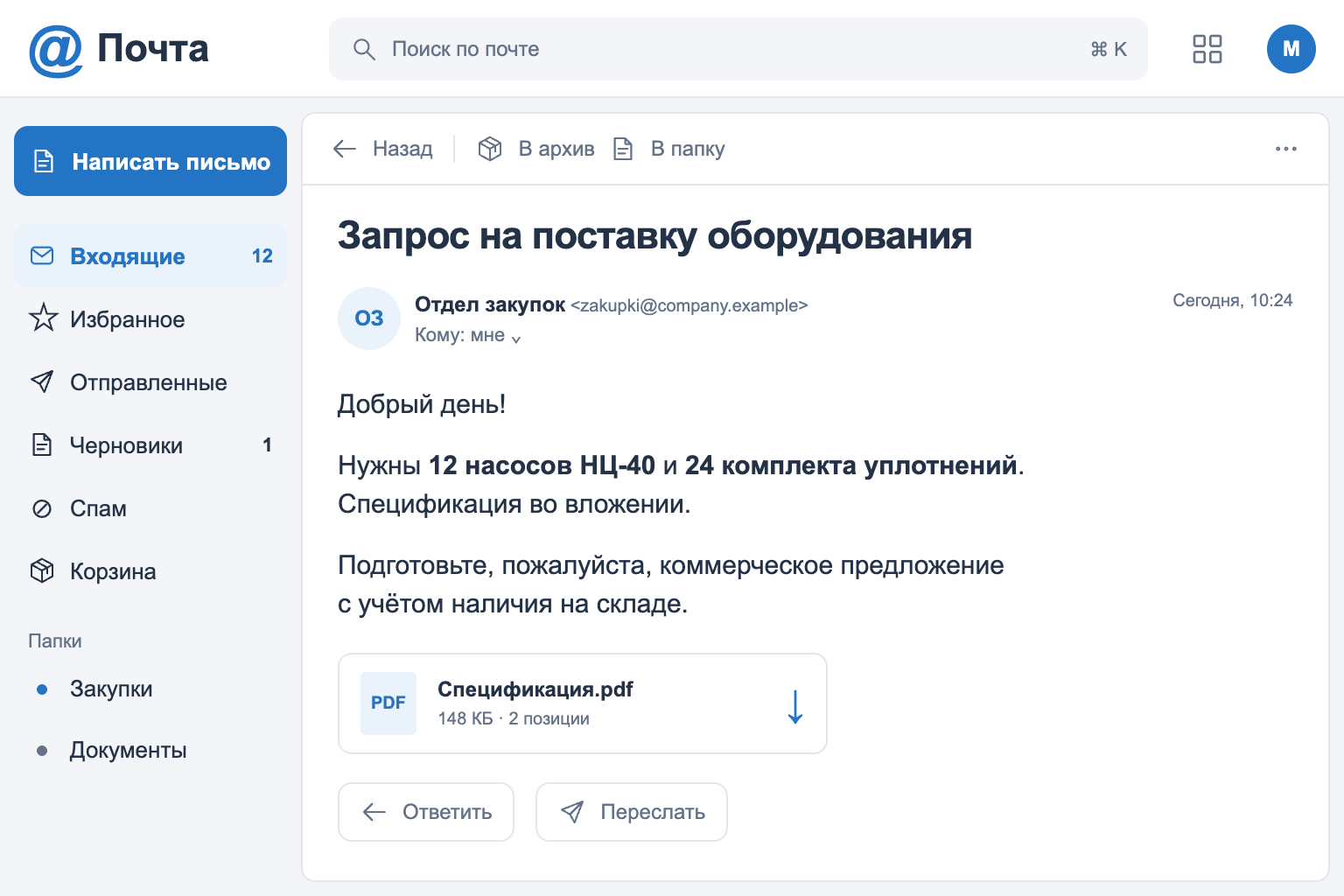Click the sender address zakupki@company.example

click(x=689, y=305)
